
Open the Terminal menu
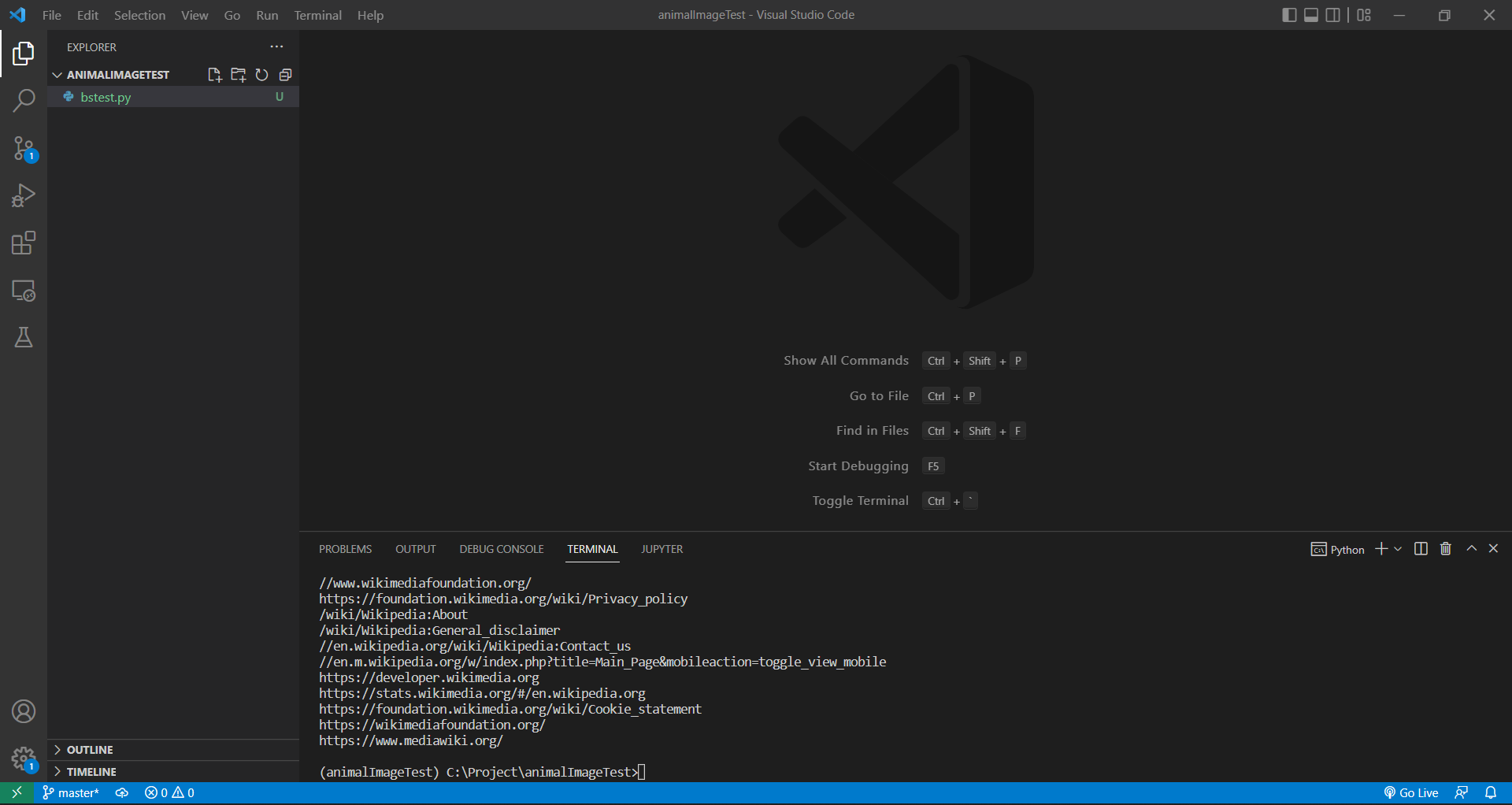[317, 15]
